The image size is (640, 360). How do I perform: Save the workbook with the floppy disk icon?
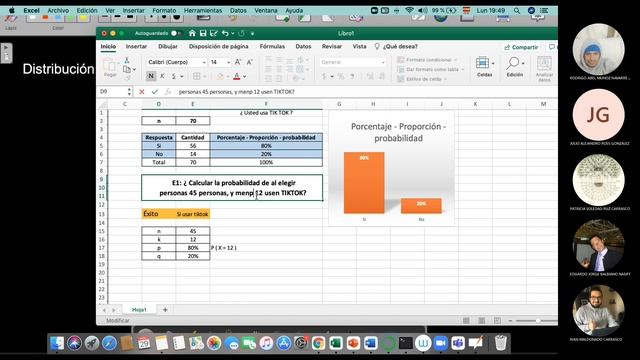tap(203, 33)
